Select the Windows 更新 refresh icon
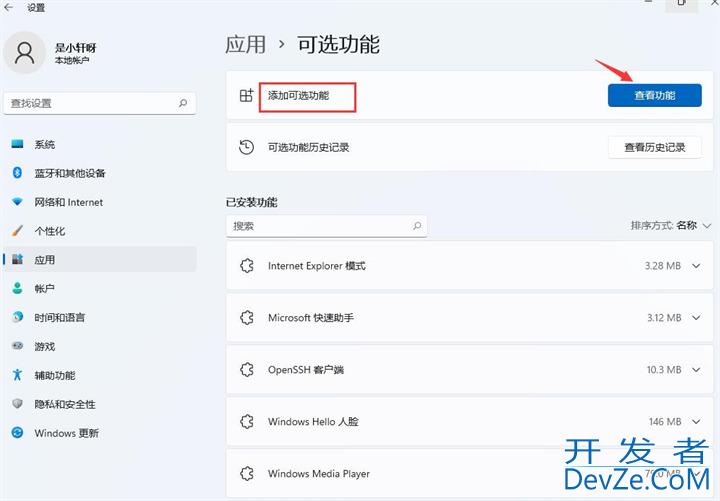Image resolution: width=720 pixels, height=501 pixels. 17,433
